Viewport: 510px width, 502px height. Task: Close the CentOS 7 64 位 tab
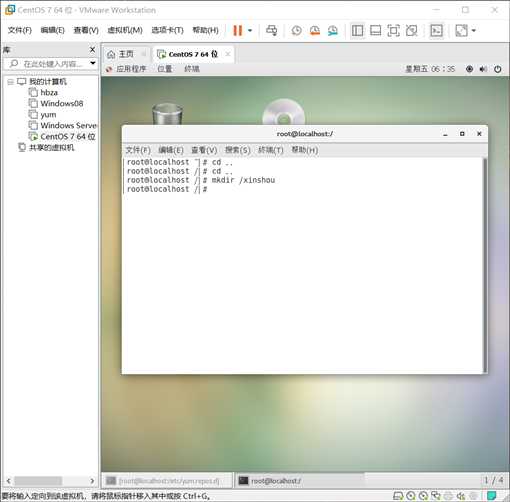(228, 54)
